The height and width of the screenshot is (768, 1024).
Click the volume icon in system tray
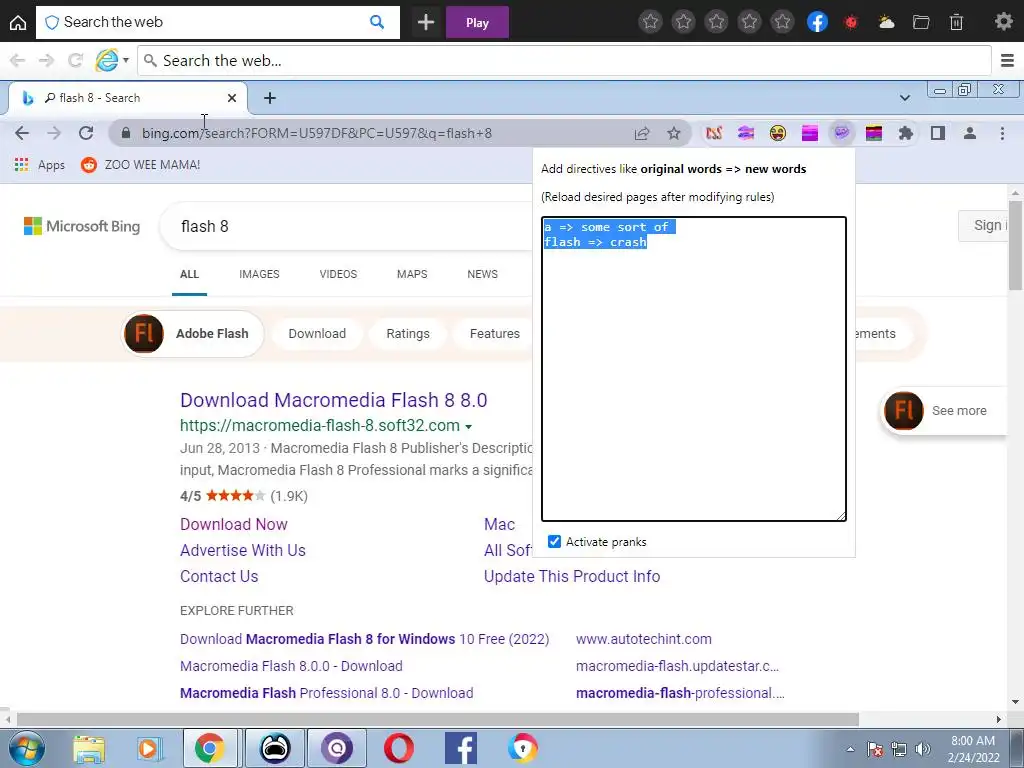click(922, 749)
